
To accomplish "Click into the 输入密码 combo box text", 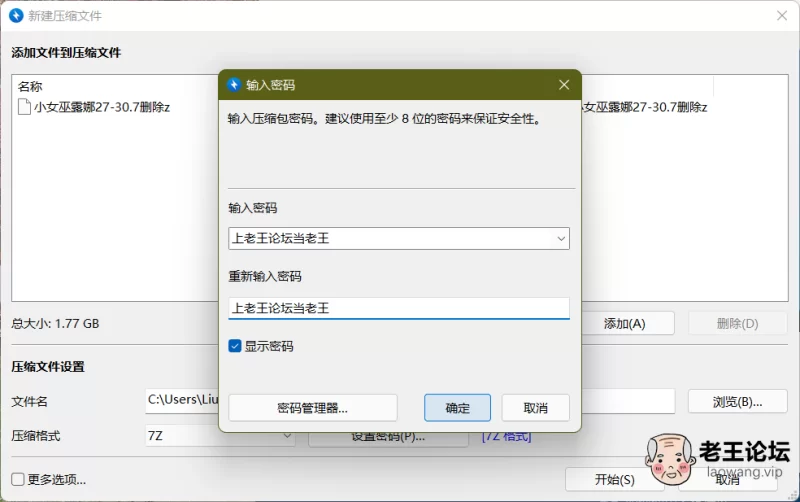I will coord(390,238).
